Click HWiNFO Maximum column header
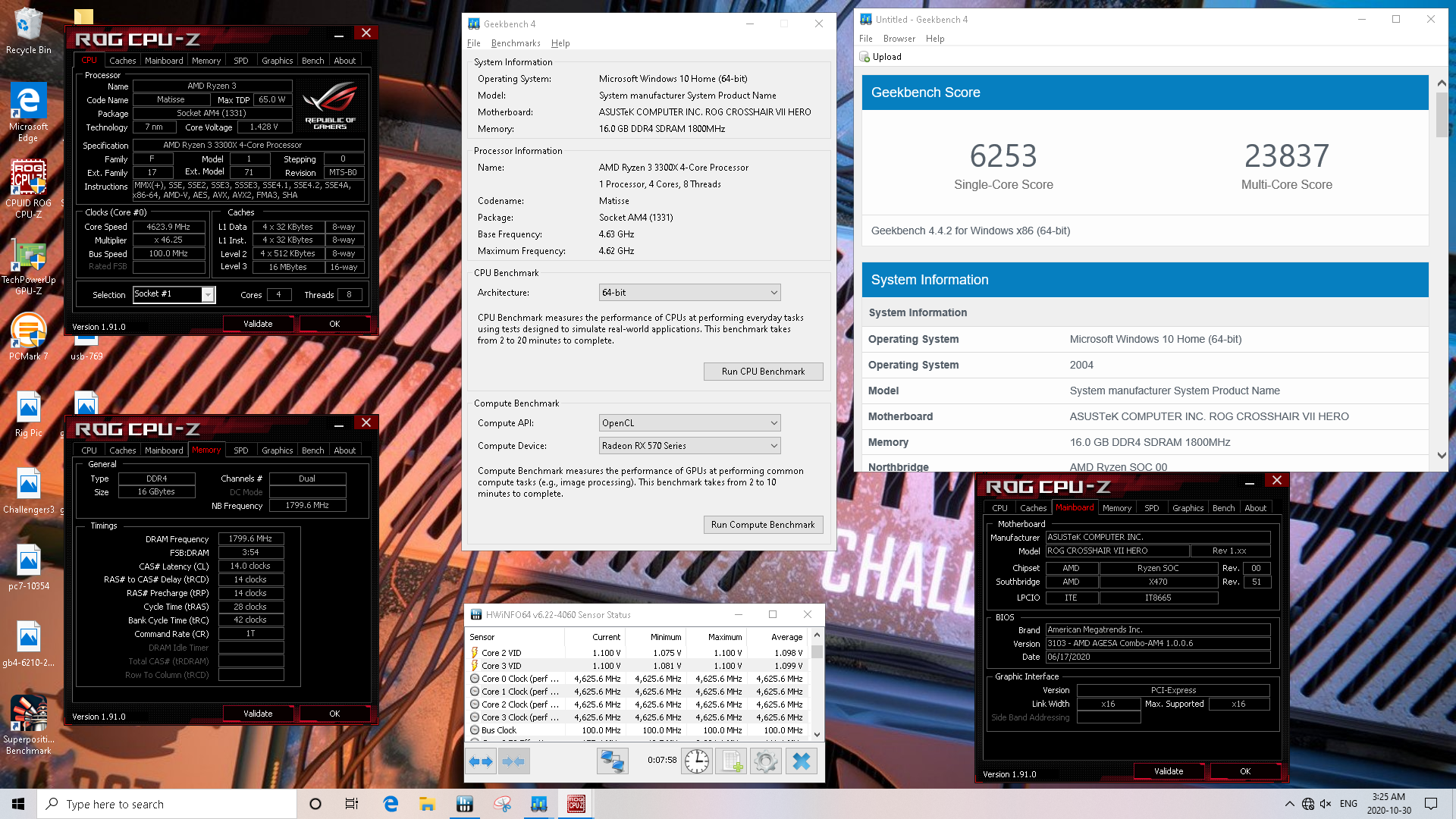 (x=716, y=637)
